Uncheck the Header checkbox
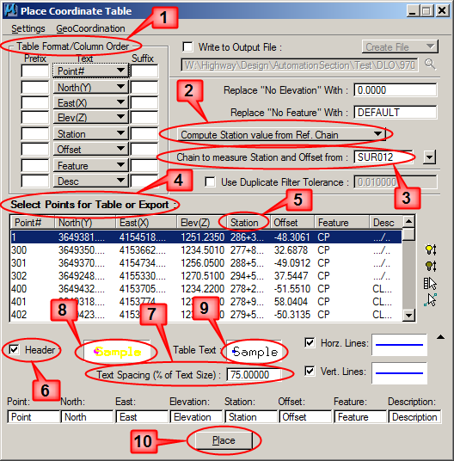The image size is (454, 461). 14,350
